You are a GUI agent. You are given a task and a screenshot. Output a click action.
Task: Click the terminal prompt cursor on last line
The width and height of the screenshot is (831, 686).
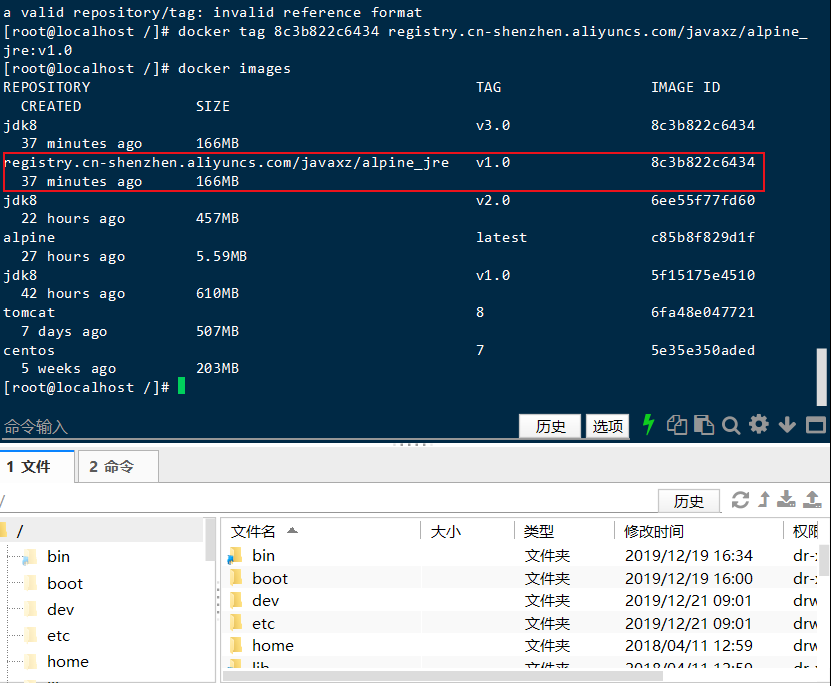coord(181,386)
